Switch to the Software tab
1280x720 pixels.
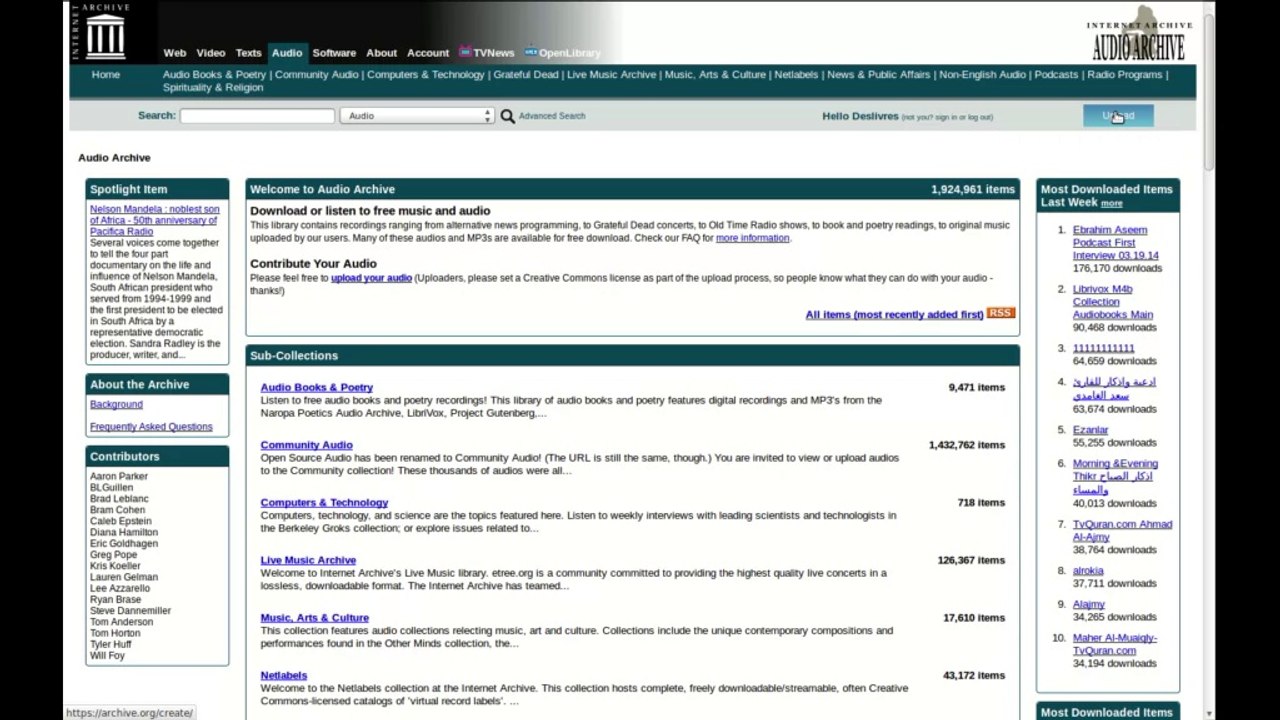tap(334, 53)
